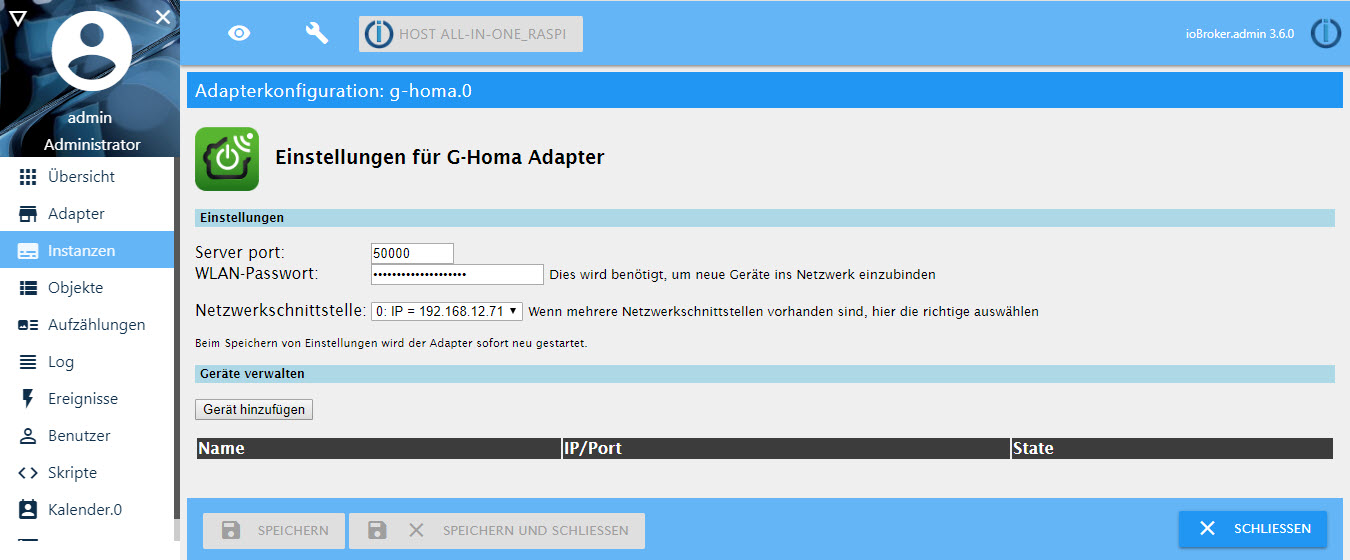Open Kalender.0 in the sidebar
Image resolution: width=1350 pixels, height=560 pixels.
point(87,510)
